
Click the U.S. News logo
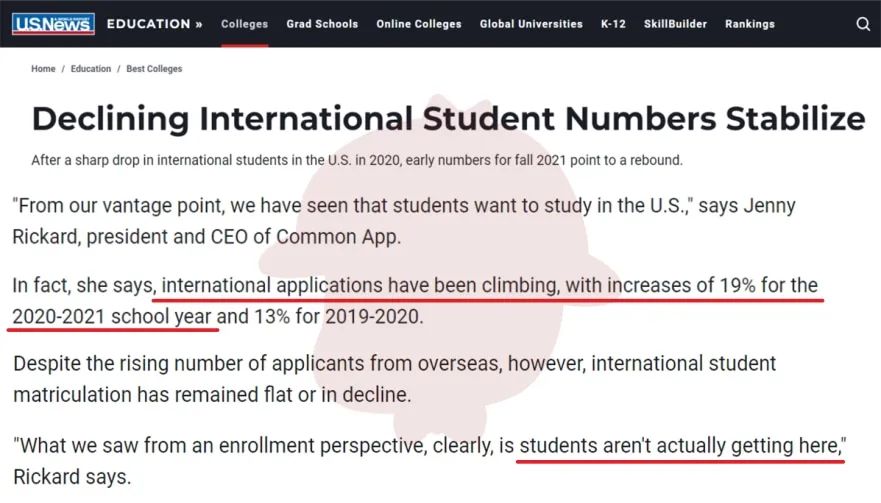[53, 24]
